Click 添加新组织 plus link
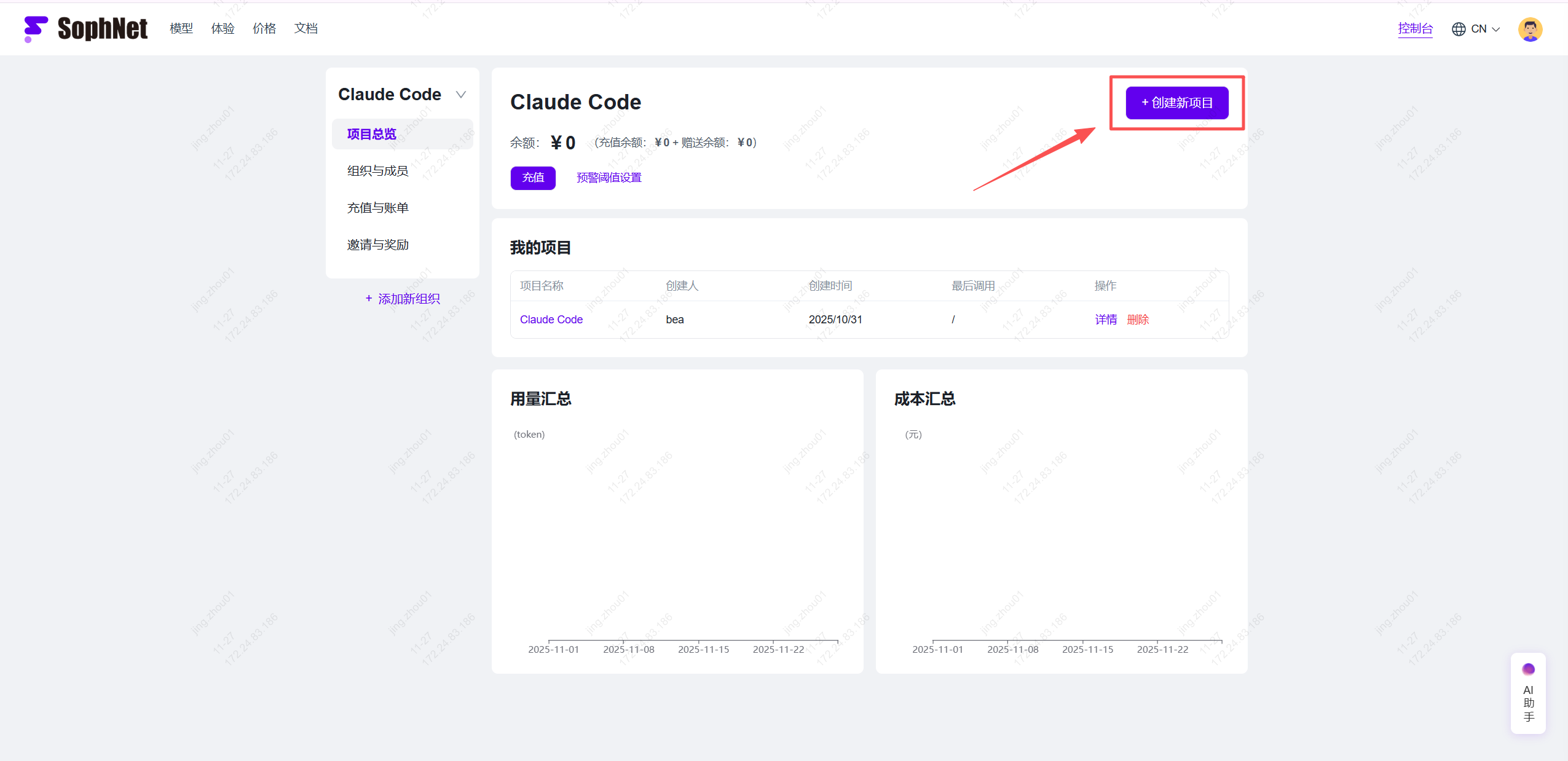This screenshot has height=761, width=1568. pyautogui.click(x=403, y=299)
